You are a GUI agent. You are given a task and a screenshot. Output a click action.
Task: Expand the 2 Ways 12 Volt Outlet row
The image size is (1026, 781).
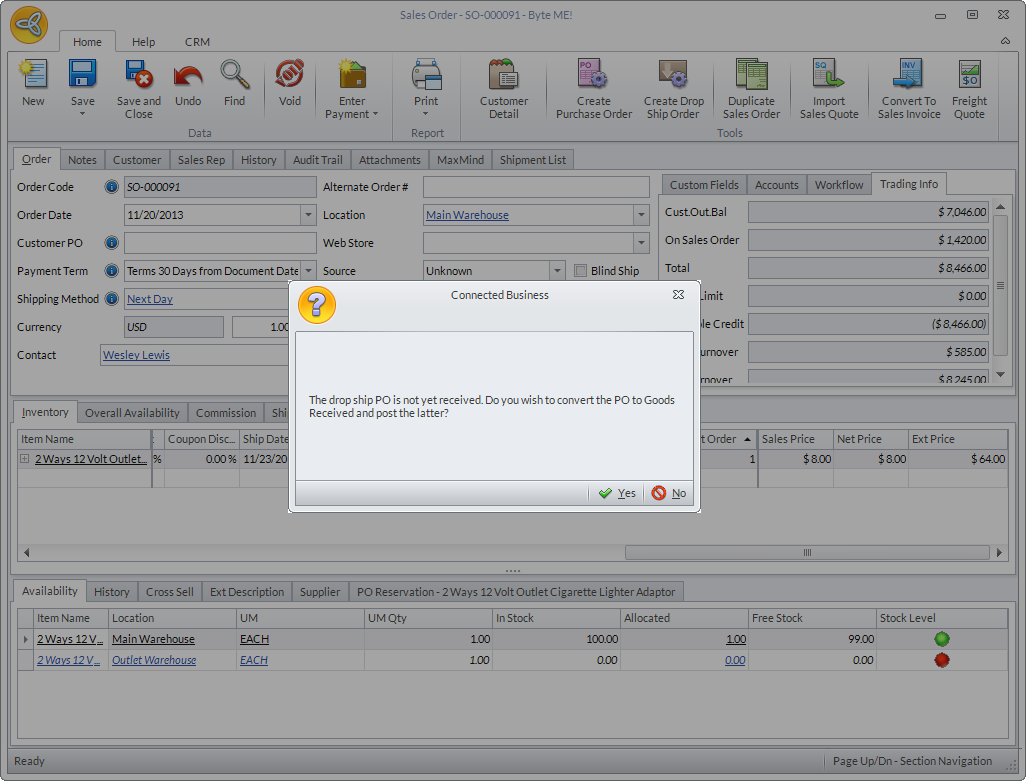click(25, 460)
